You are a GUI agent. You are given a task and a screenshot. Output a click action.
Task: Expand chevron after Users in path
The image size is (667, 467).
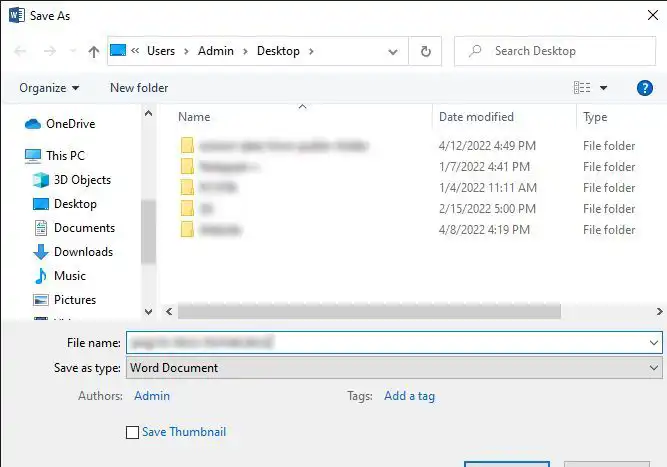point(186,51)
